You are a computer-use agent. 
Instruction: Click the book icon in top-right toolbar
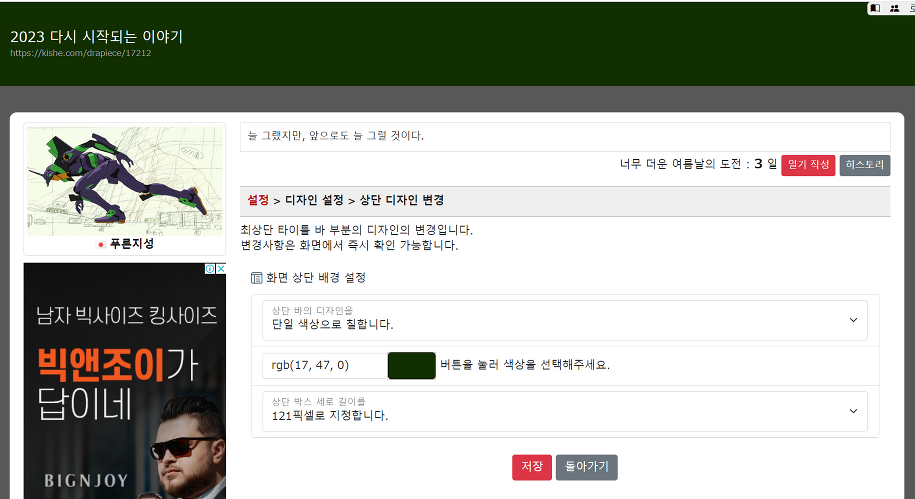click(875, 8)
